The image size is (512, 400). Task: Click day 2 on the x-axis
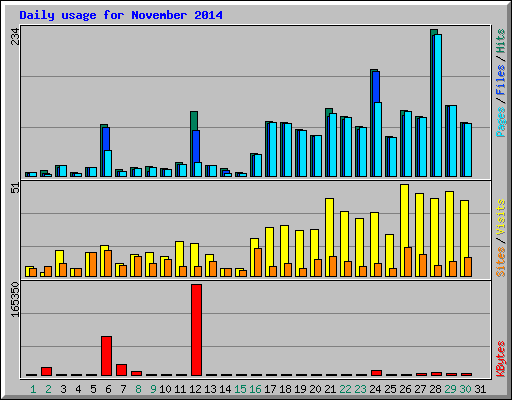(x=48, y=389)
